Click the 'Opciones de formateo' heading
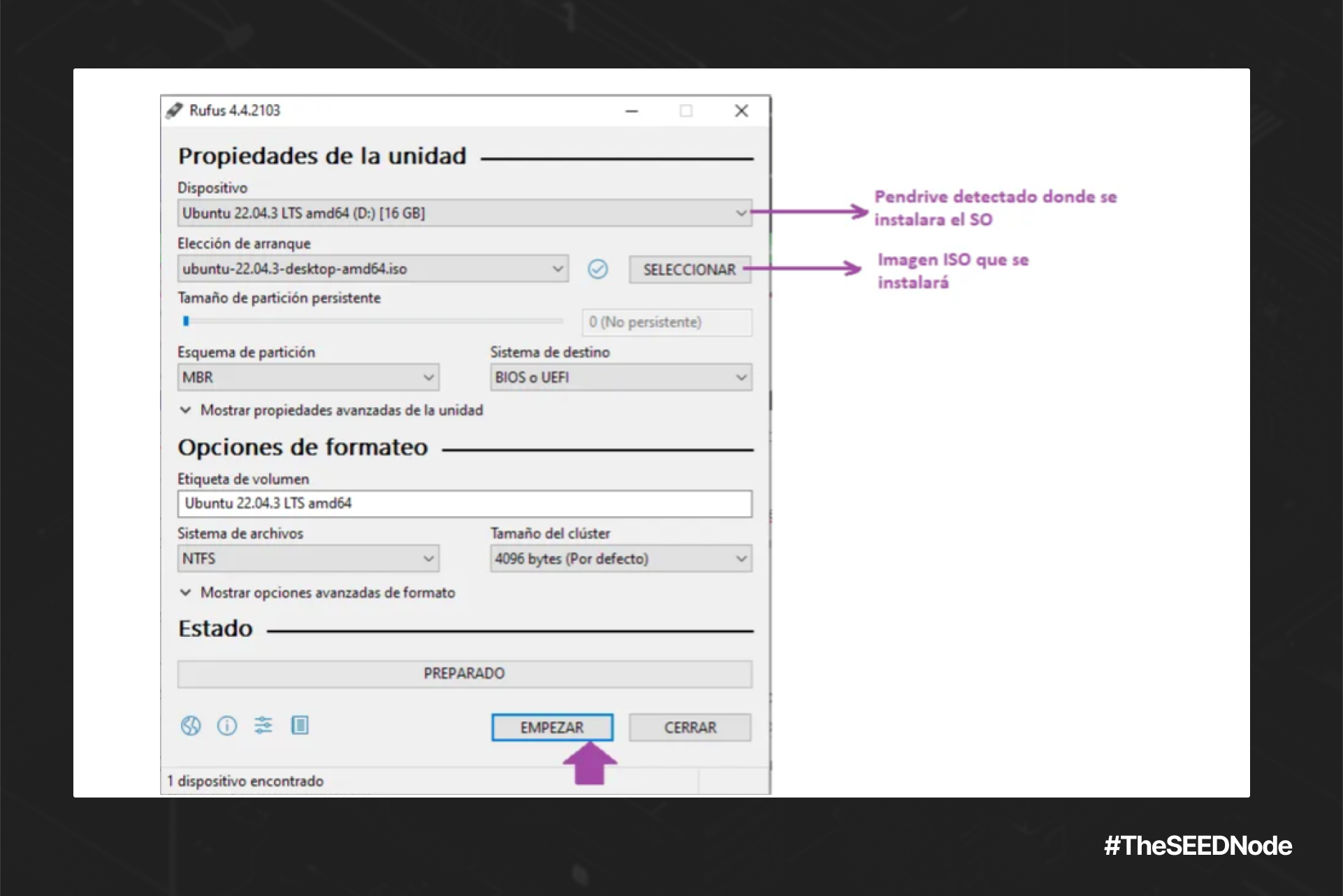 [x=303, y=447]
